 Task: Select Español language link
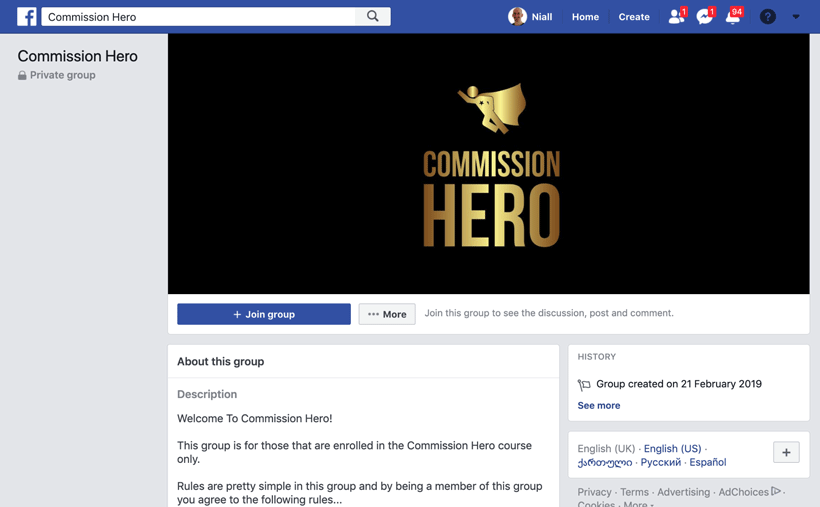pyautogui.click(x=708, y=462)
